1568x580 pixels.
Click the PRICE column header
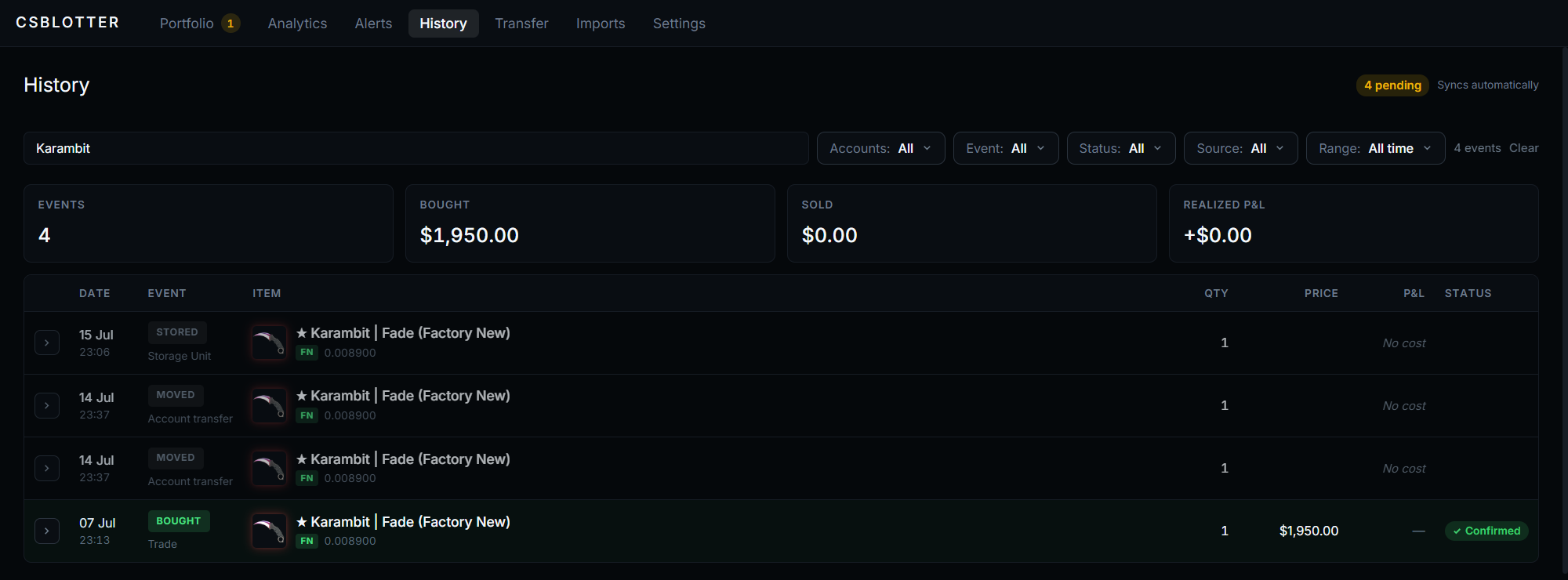(x=1321, y=293)
